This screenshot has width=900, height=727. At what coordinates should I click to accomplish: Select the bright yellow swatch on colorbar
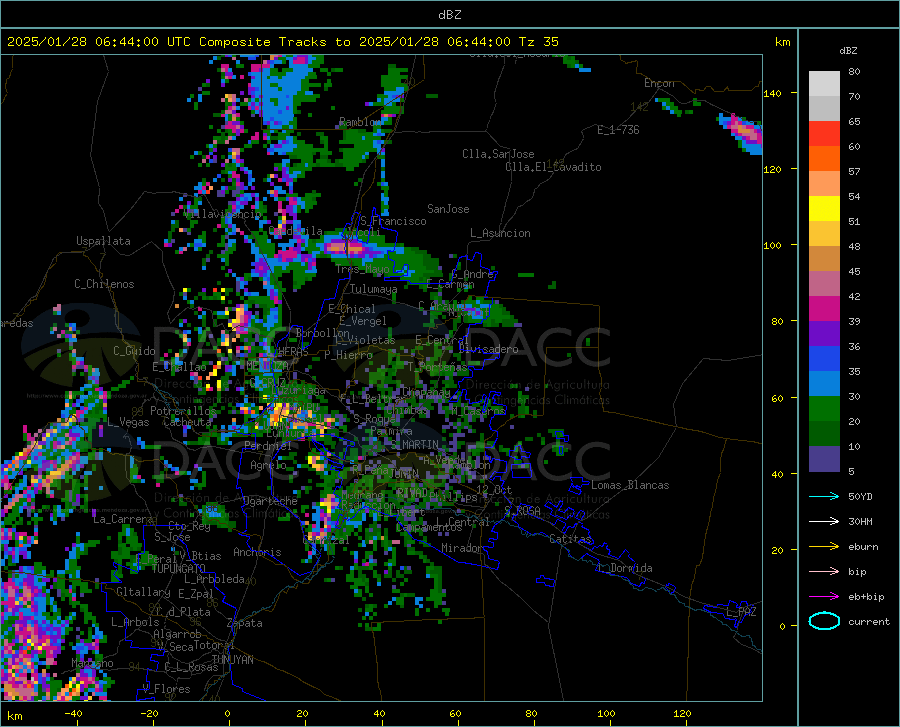click(824, 209)
